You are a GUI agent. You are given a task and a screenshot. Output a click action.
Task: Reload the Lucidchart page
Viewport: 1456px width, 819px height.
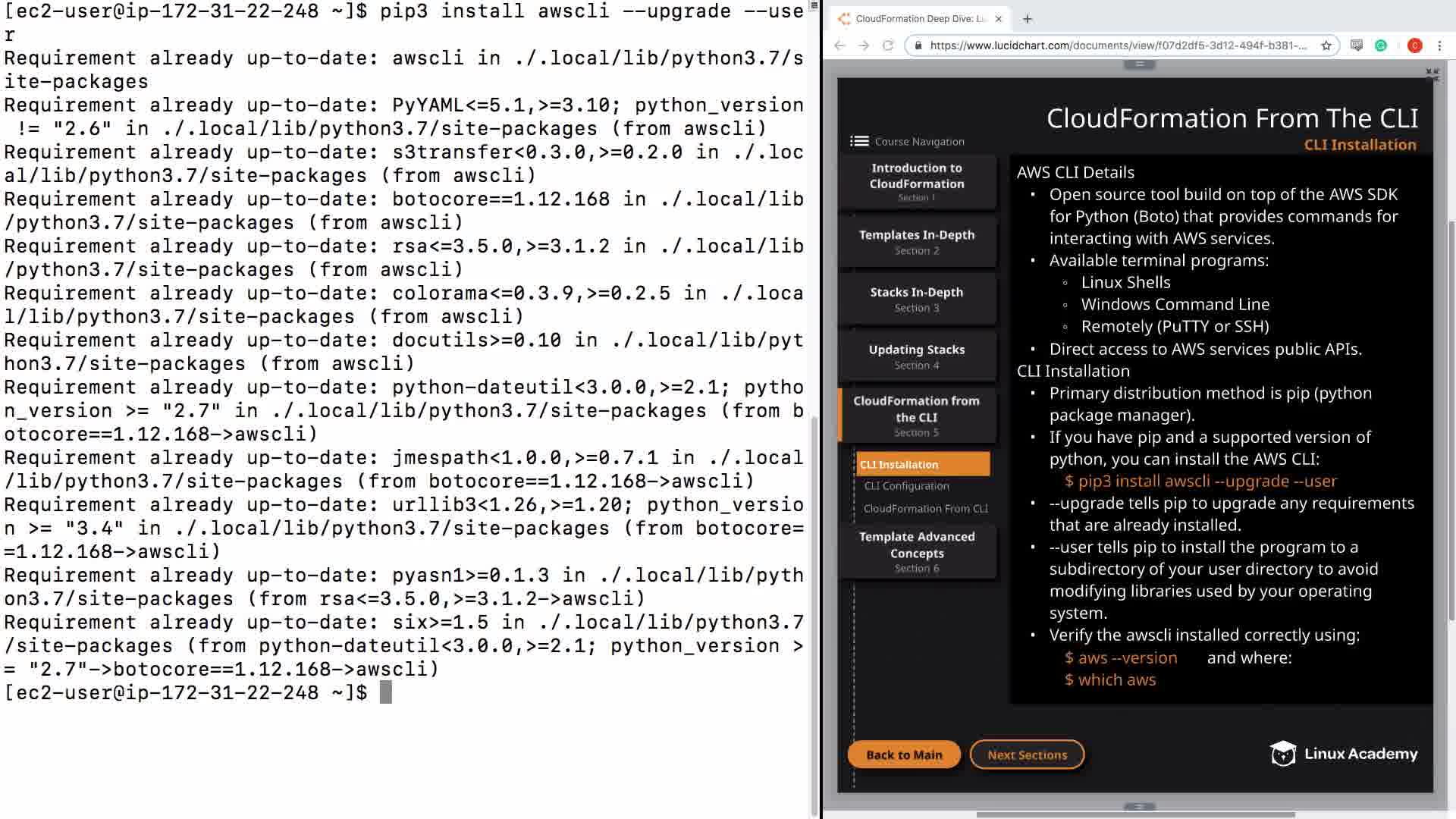click(x=888, y=45)
